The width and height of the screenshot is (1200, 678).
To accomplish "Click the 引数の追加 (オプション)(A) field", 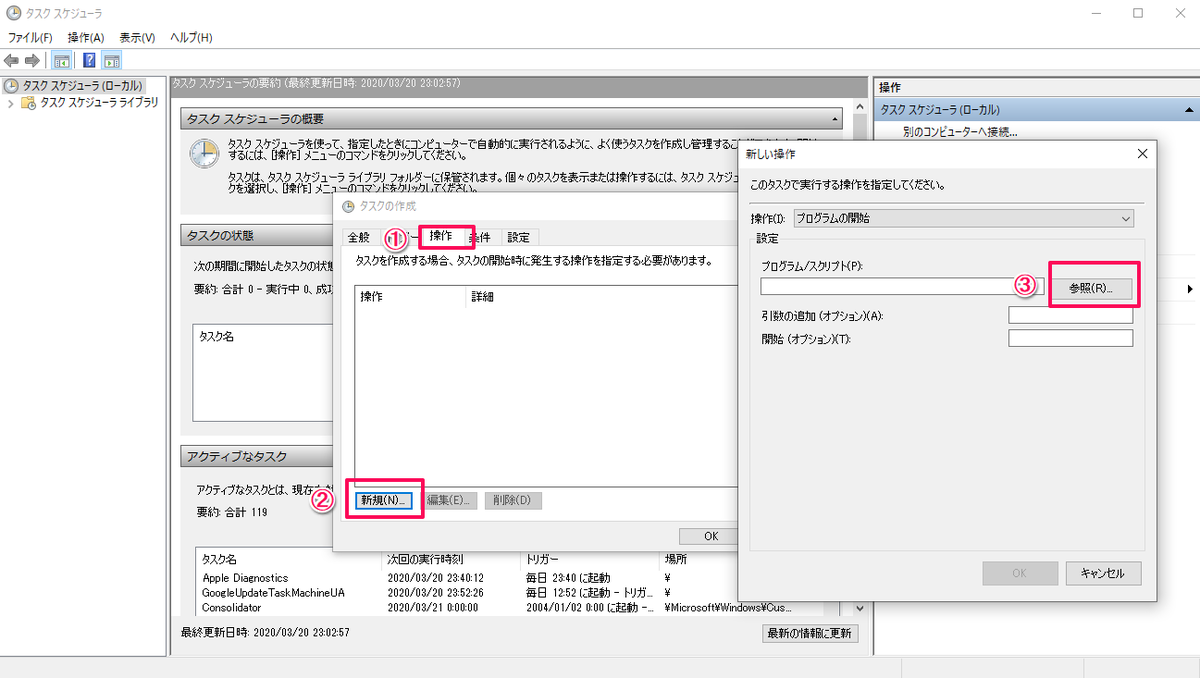I will click(x=1071, y=316).
